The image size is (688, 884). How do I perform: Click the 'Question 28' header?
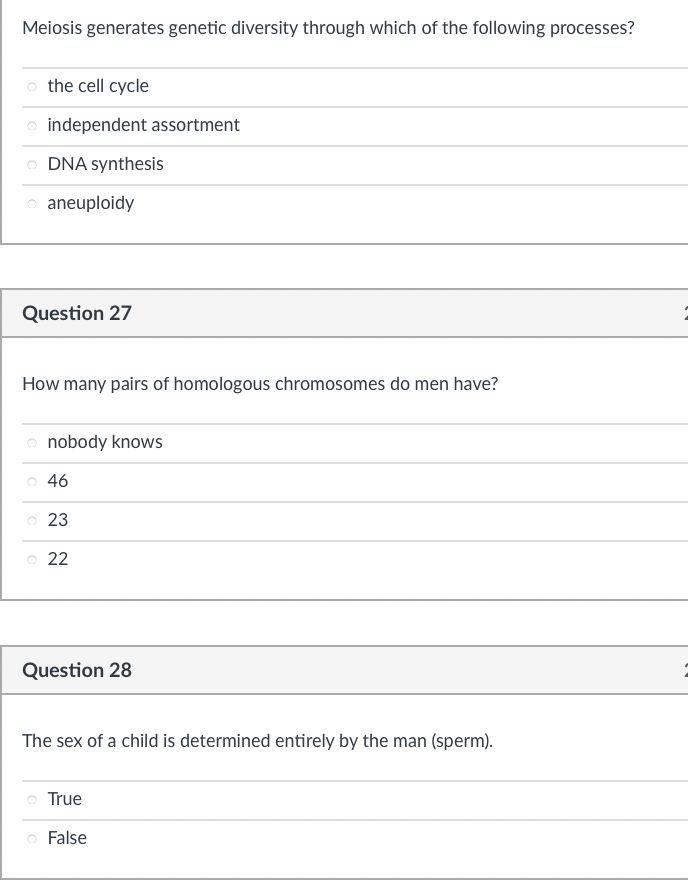[x=77, y=670]
